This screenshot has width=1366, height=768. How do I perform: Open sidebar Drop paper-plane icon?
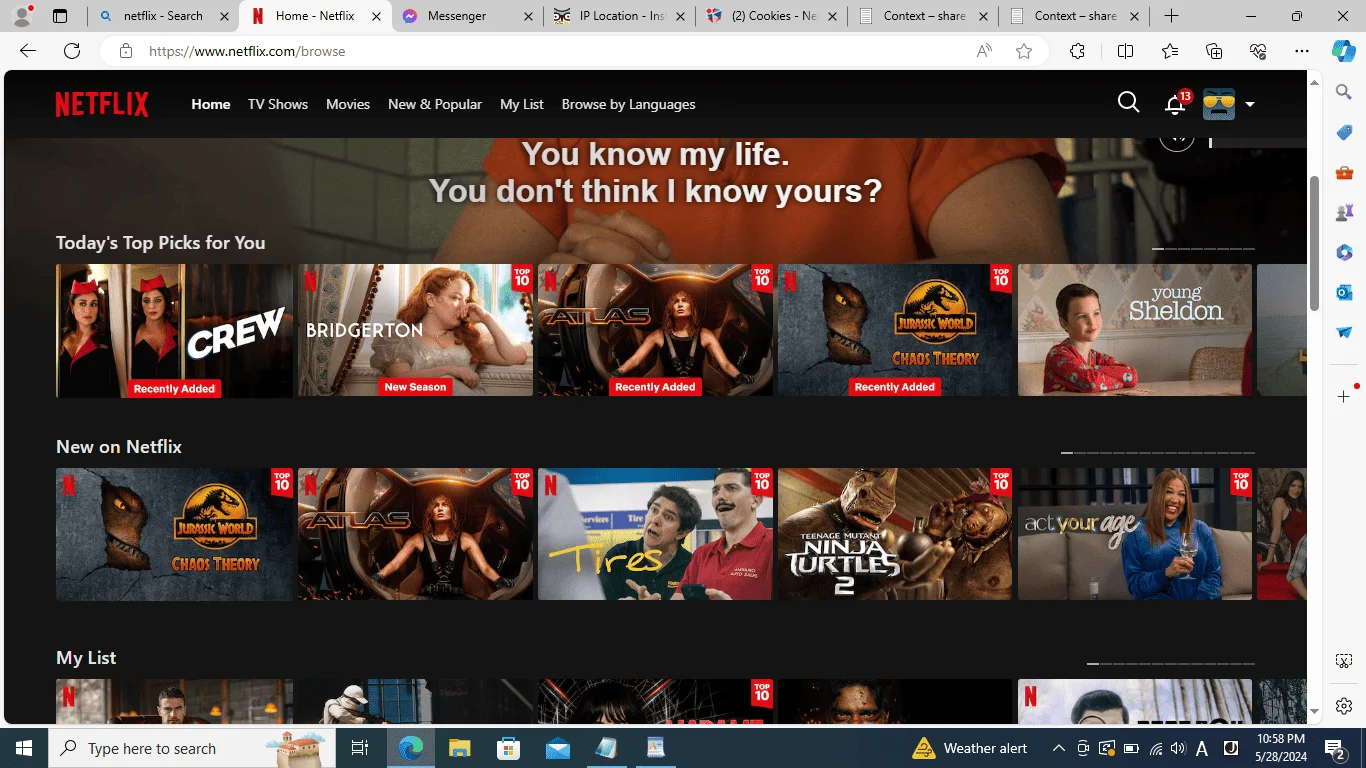pos(1344,332)
